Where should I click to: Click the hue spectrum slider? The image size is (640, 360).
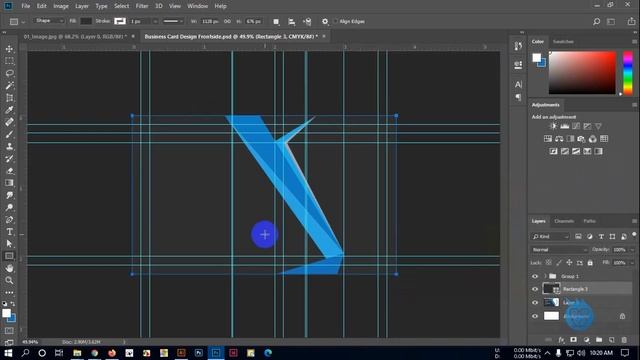pyautogui.click(x=628, y=73)
